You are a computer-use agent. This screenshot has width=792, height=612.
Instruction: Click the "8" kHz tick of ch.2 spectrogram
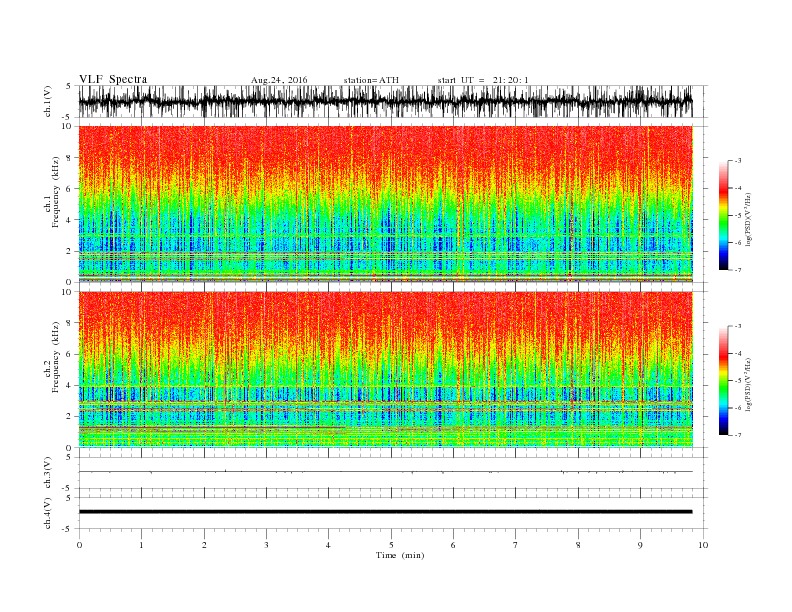coord(70,323)
